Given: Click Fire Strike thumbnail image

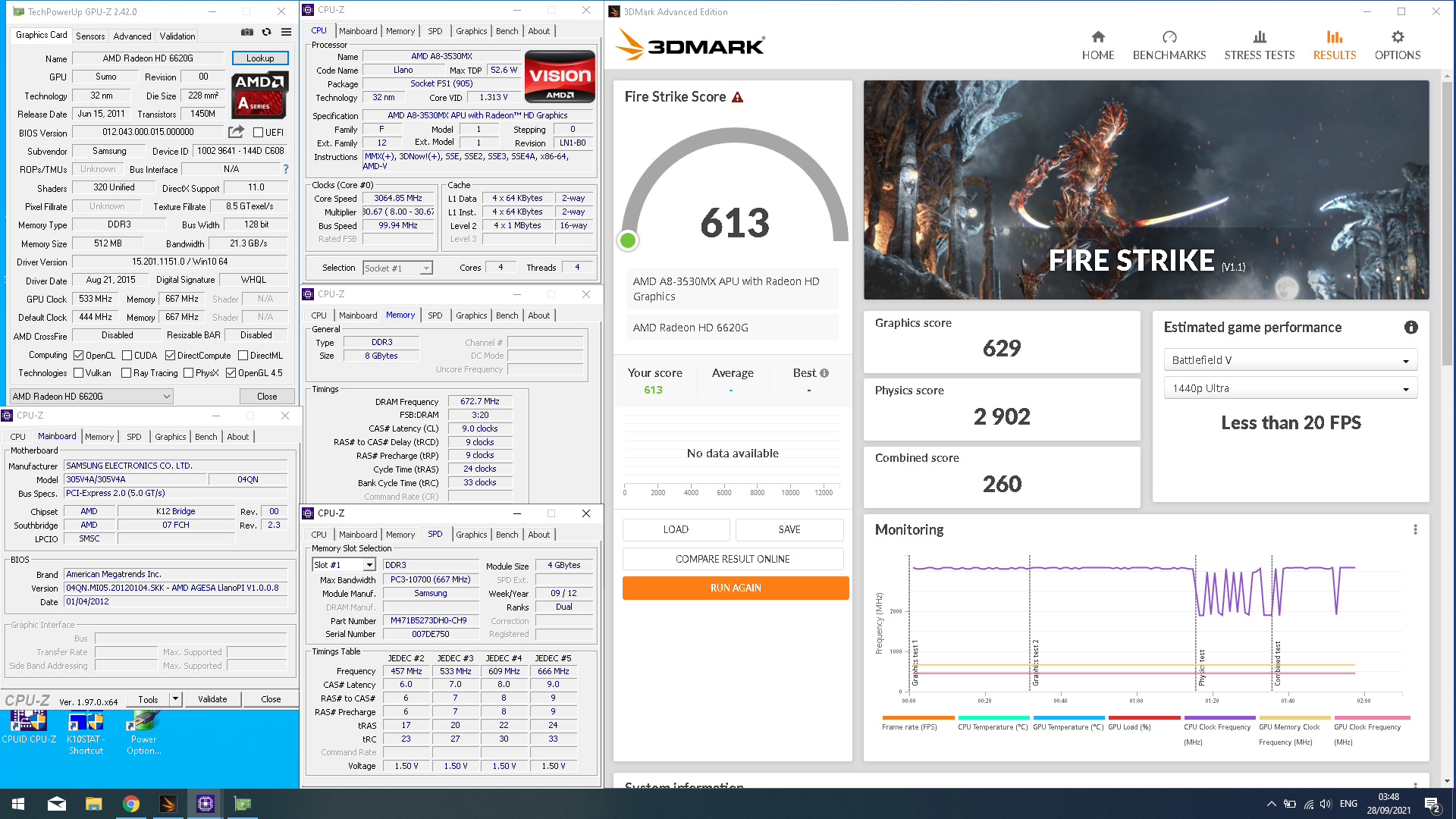Looking at the screenshot, I should coord(1146,190).
